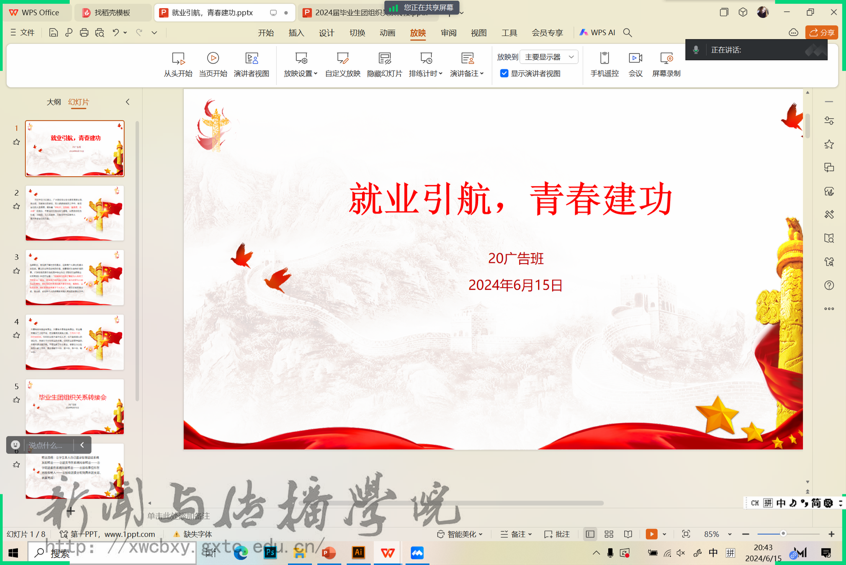The height and width of the screenshot is (565, 846).
Task: Expand the 主要显示器 display dropdown
Action: [x=550, y=57]
